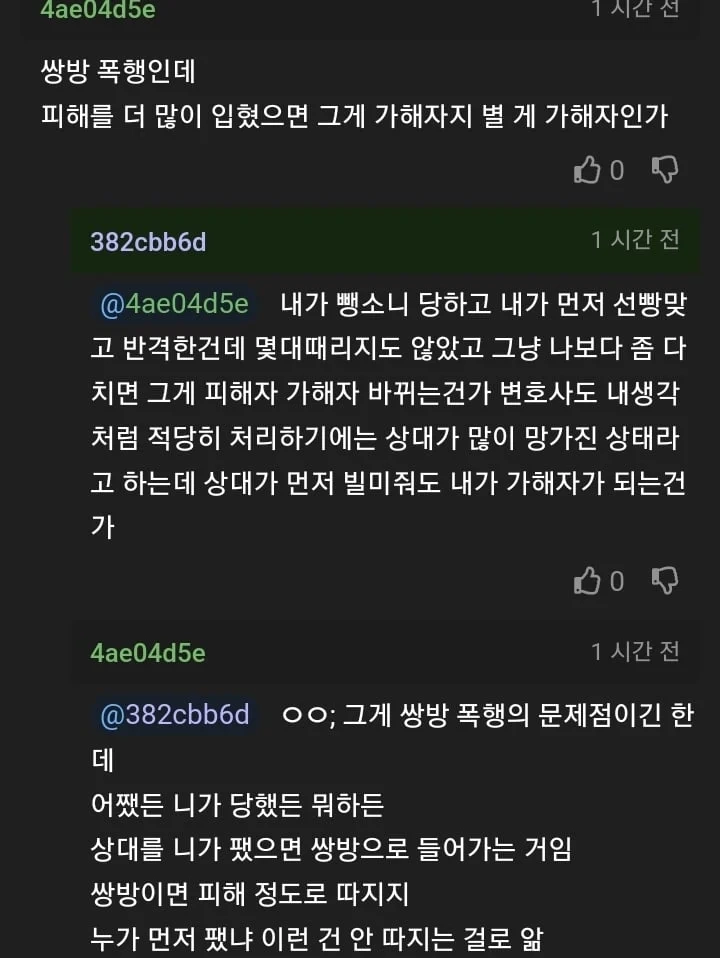Click the @382cbb6d mention tag

174,715
